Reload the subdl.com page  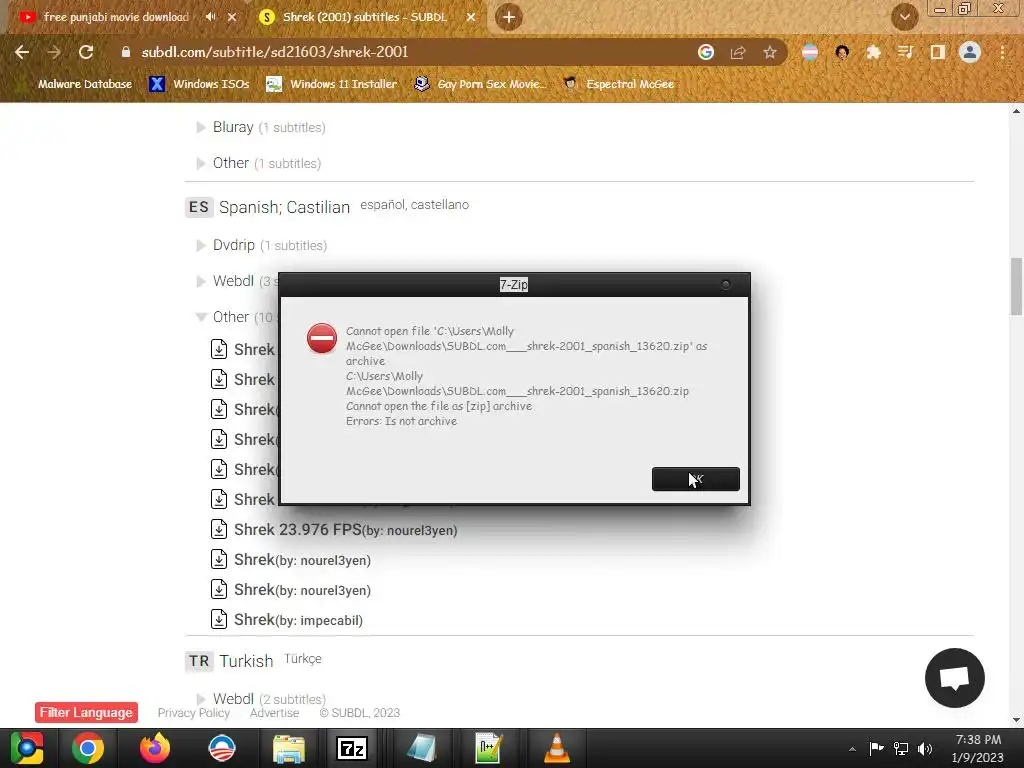pos(86,52)
